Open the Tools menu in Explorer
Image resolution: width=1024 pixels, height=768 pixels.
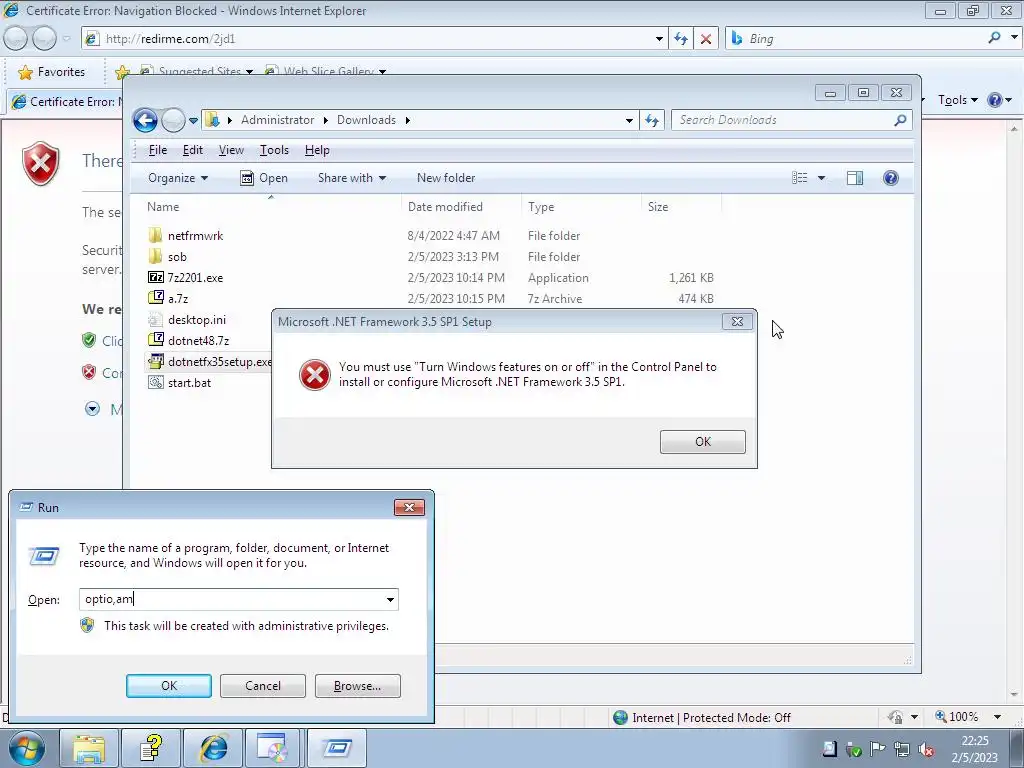274,150
